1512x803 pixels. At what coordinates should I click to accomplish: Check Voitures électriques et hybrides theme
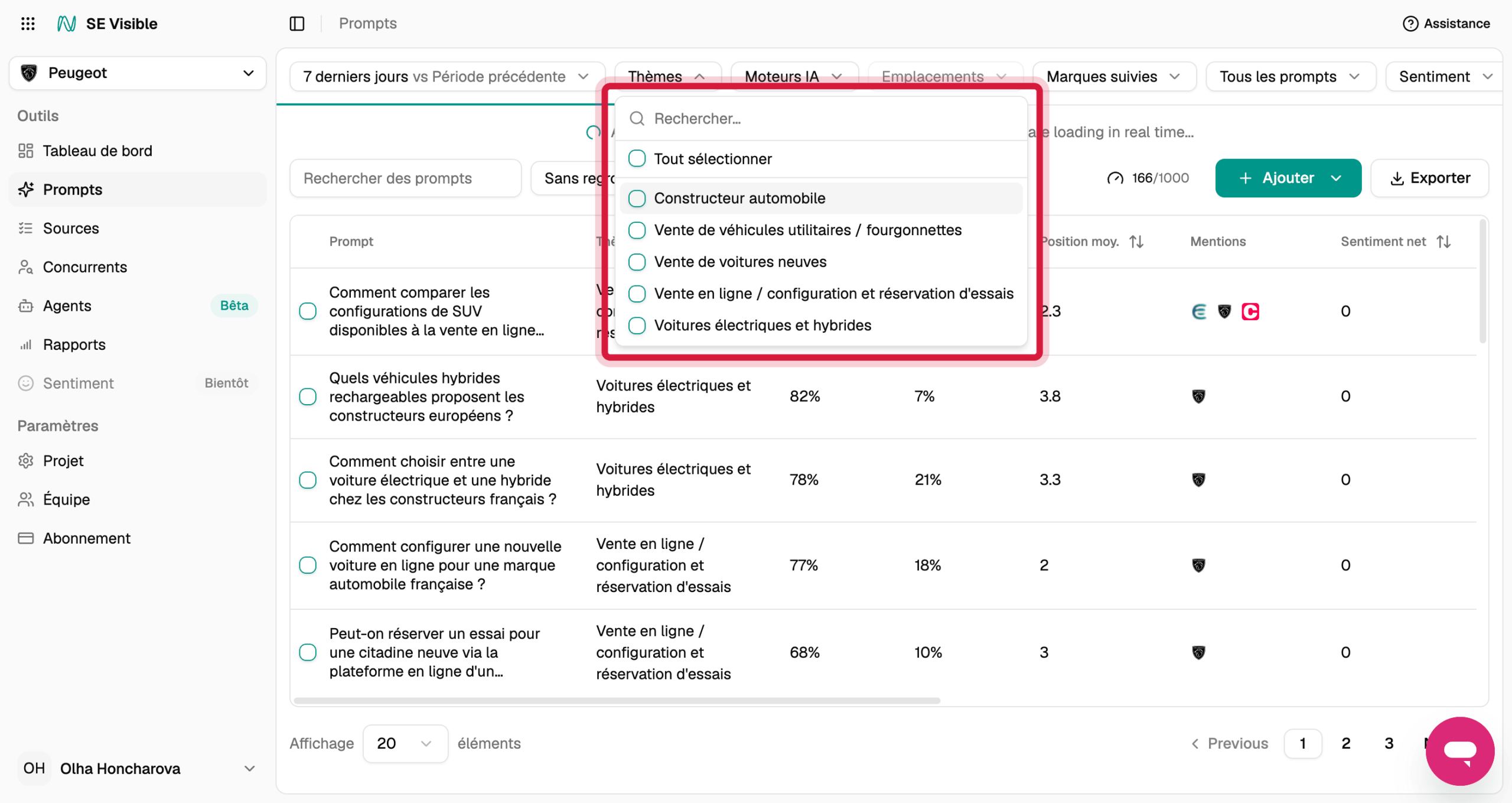click(637, 325)
